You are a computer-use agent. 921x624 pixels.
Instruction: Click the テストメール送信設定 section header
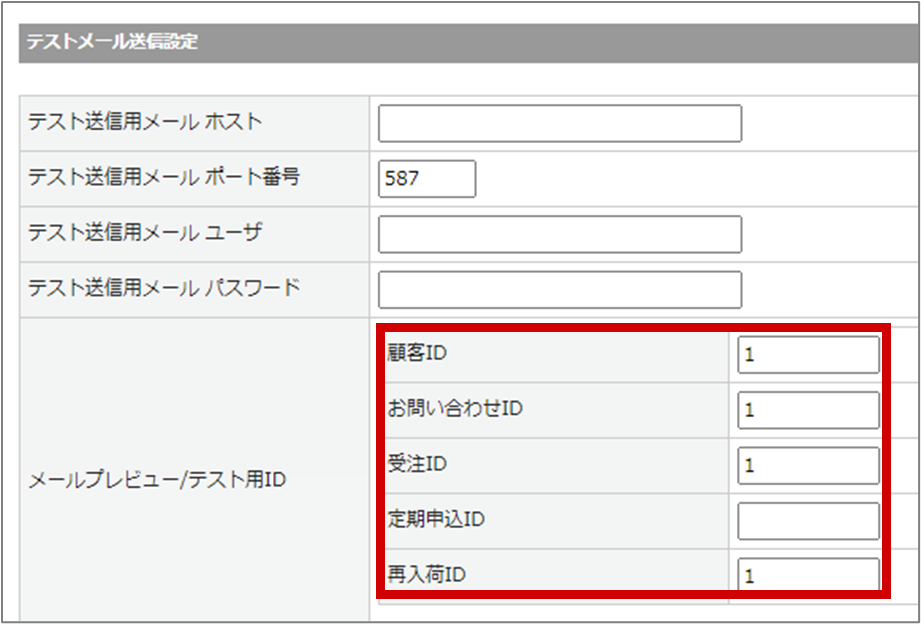pos(112,42)
